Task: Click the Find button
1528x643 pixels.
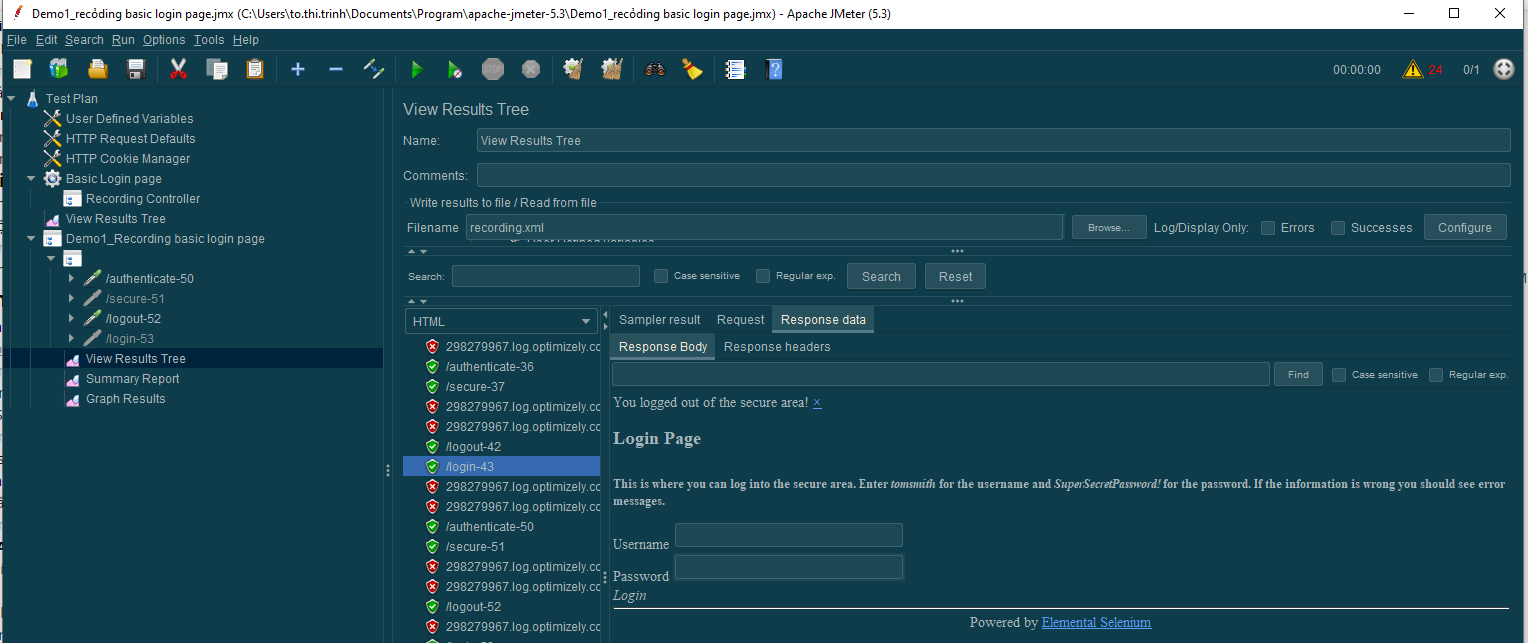Action: [1298, 375]
